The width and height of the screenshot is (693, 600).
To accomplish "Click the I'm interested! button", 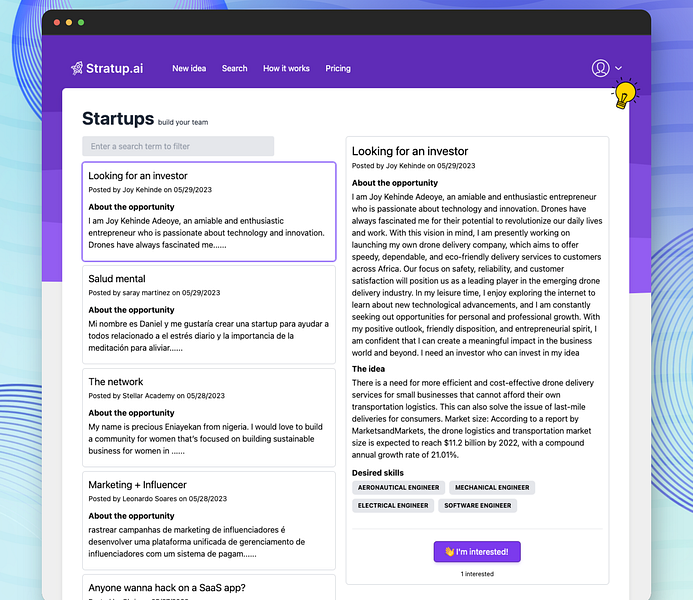I will pyautogui.click(x=477, y=552).
